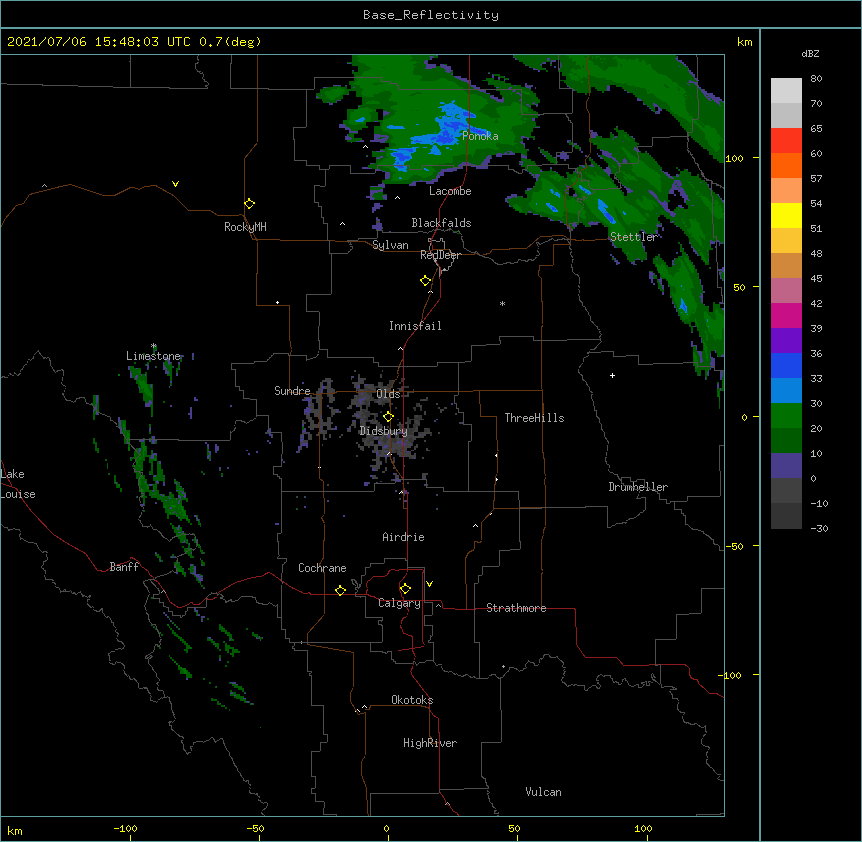
Task: Click the Sylvan label
Action: (390, 245)
